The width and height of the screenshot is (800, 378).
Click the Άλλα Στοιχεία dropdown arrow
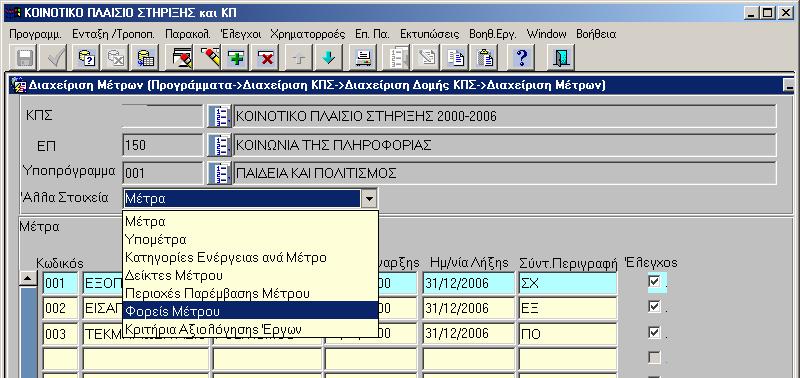(x=369, y=198)
